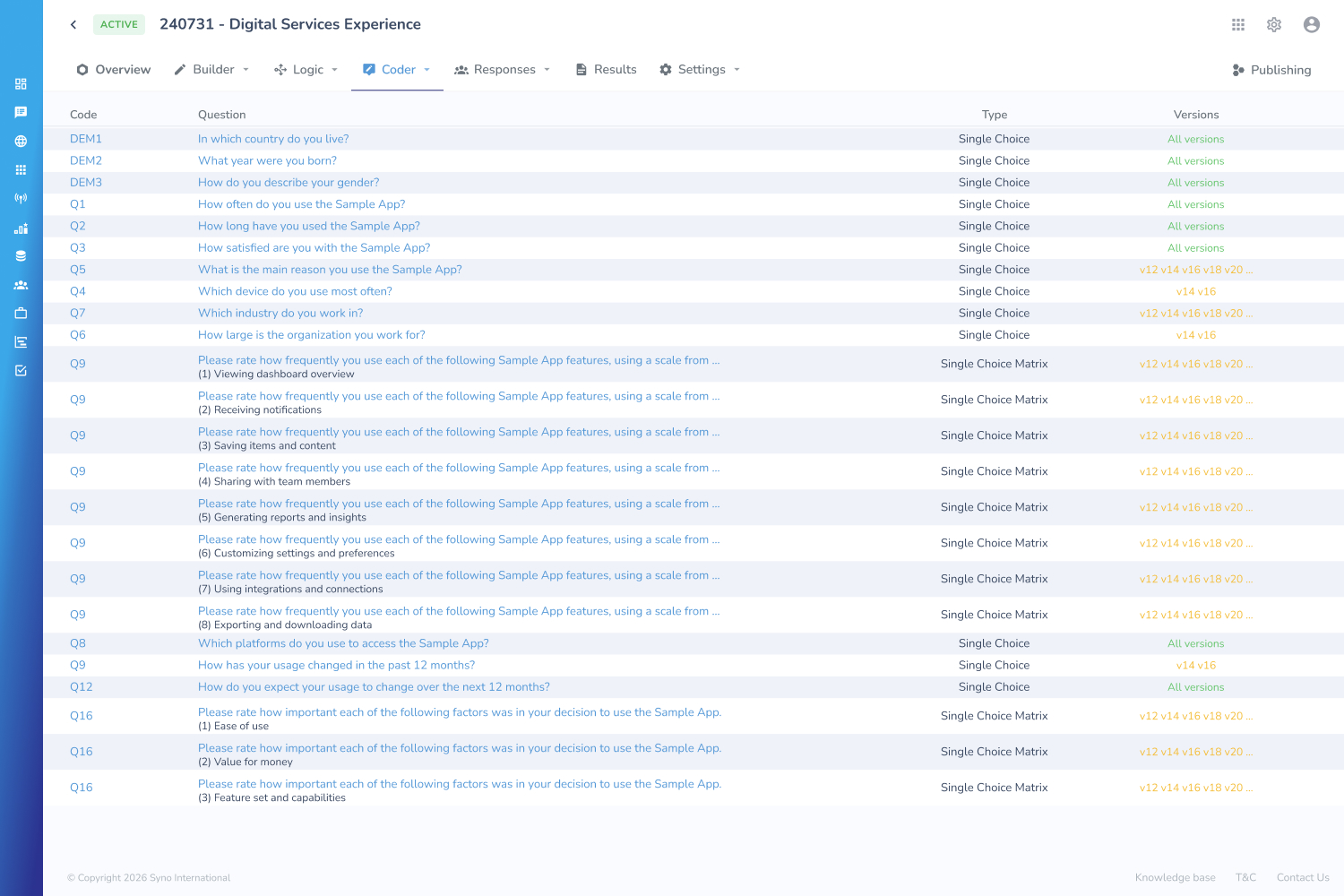Open question code DEM1
This screenshot has height=896, width=1344.
(86, 139)
